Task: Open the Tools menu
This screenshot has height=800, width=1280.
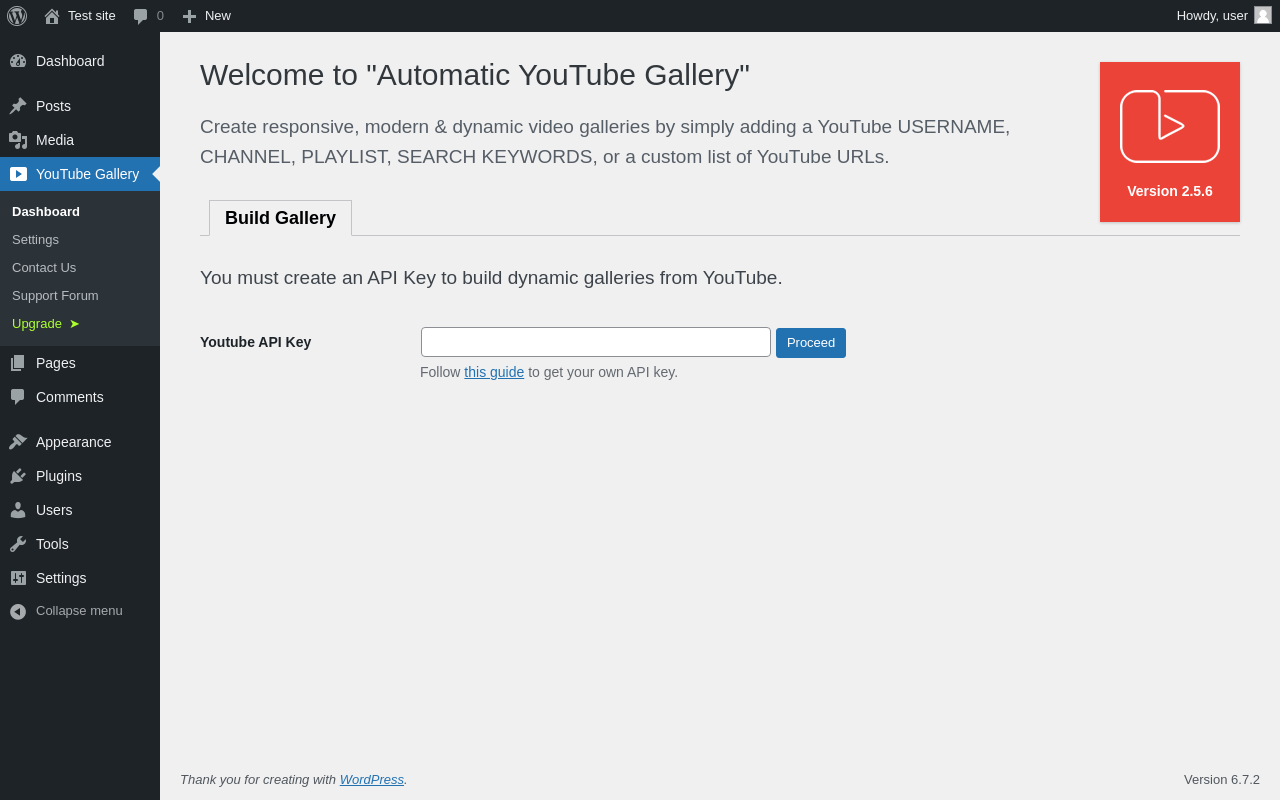Action: pos(80,544)
